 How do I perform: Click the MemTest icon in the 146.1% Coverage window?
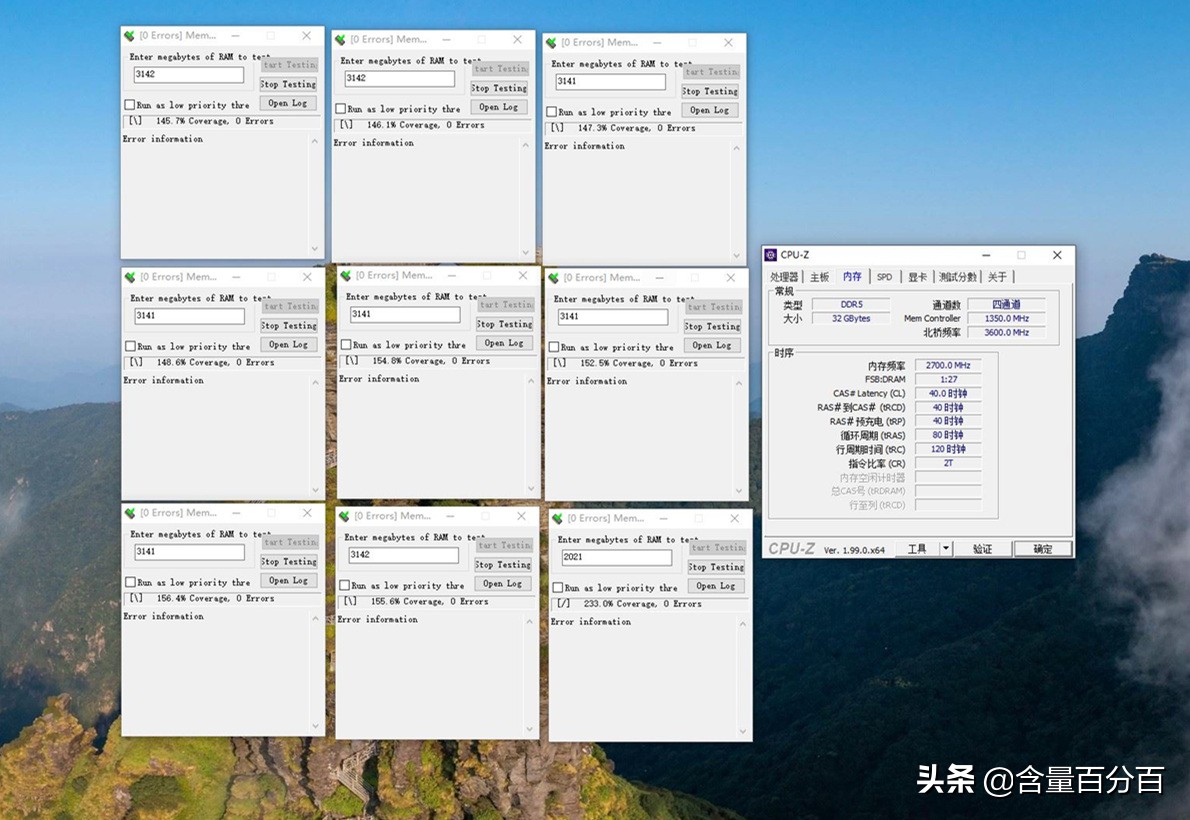pos(341,40)
